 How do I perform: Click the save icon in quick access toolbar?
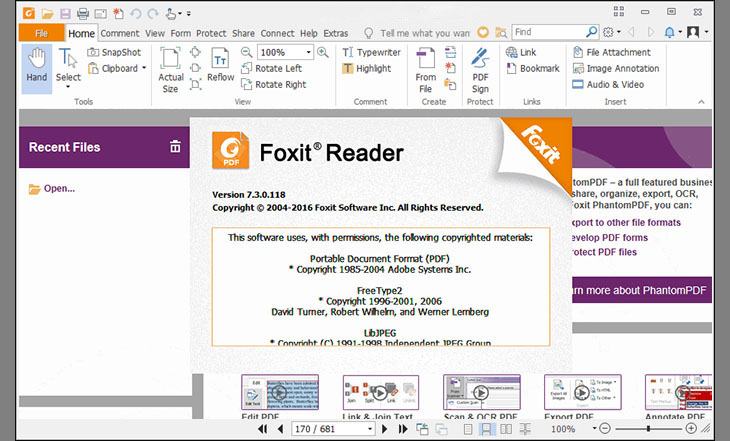[x=65, y=14]
